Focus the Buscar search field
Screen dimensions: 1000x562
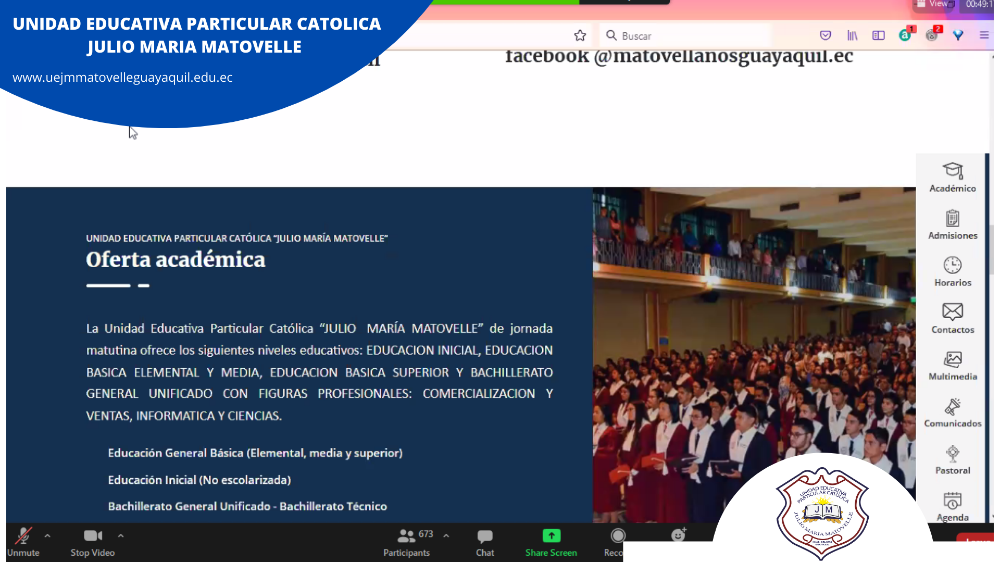tap(686, 36)
